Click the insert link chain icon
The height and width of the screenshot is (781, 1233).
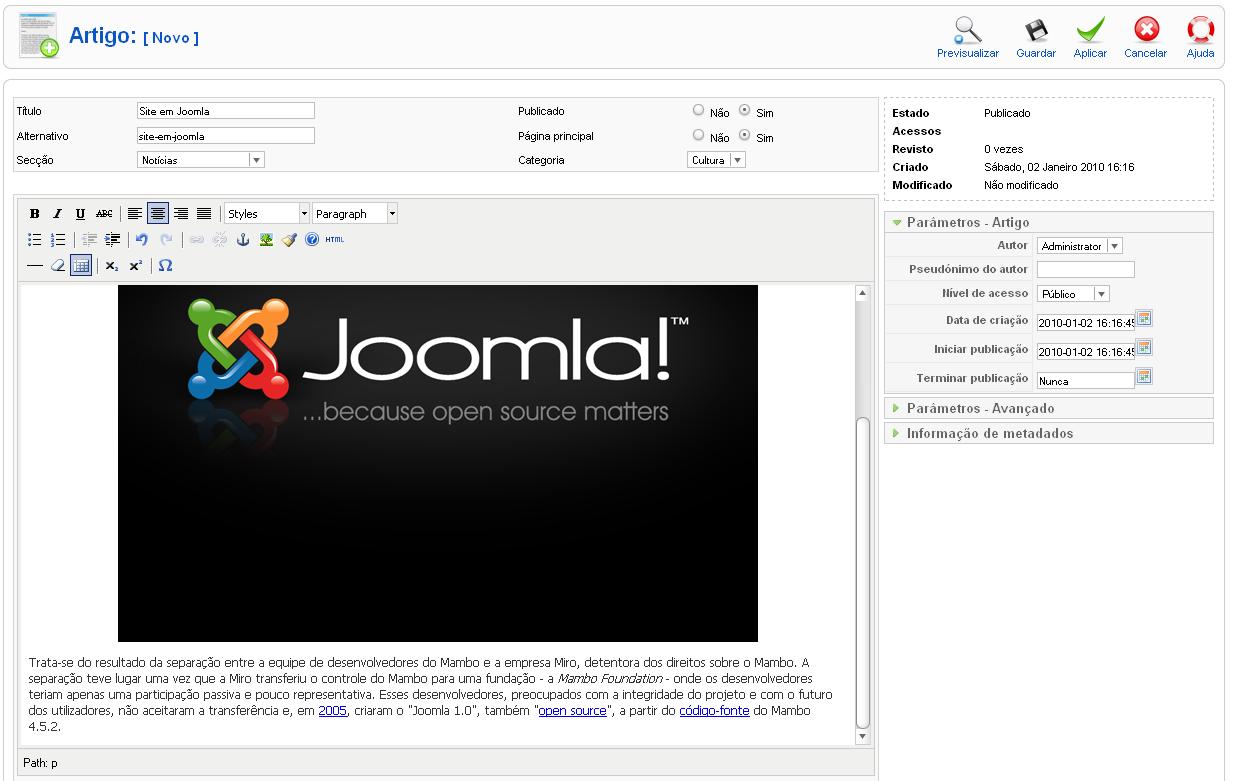(196, 240)
